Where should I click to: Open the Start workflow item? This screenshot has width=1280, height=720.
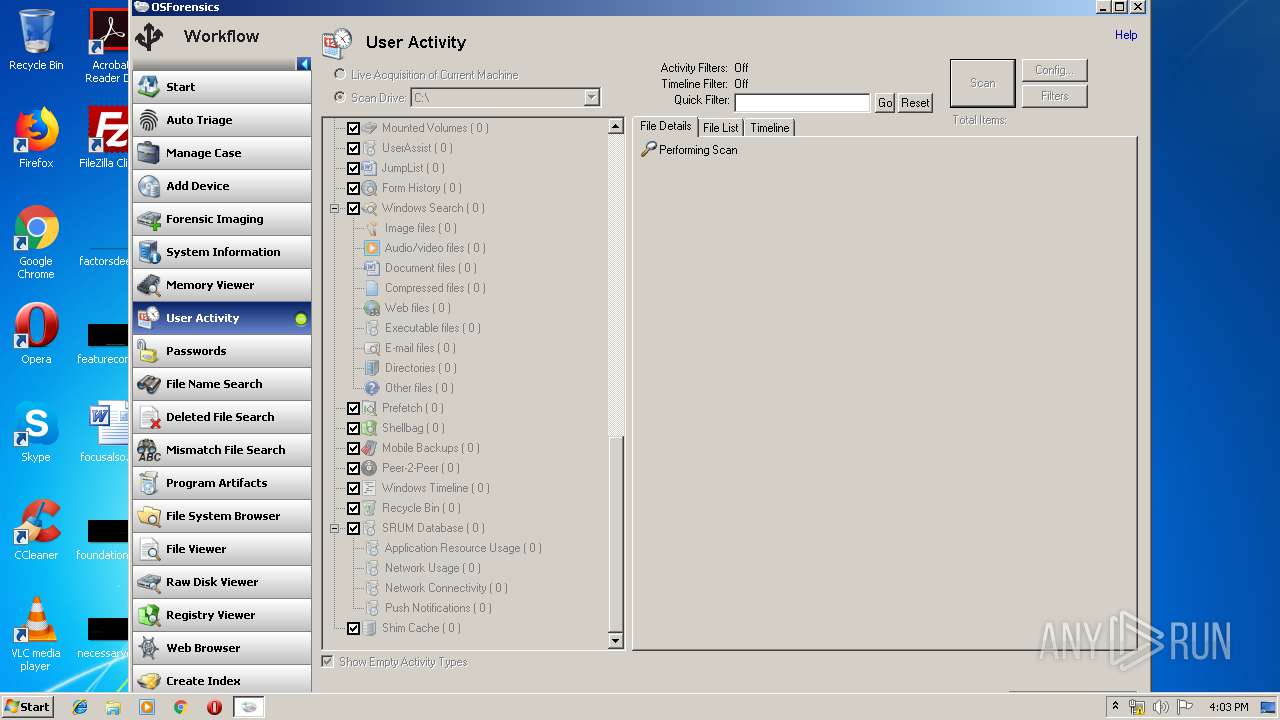[x=221, y=87]
